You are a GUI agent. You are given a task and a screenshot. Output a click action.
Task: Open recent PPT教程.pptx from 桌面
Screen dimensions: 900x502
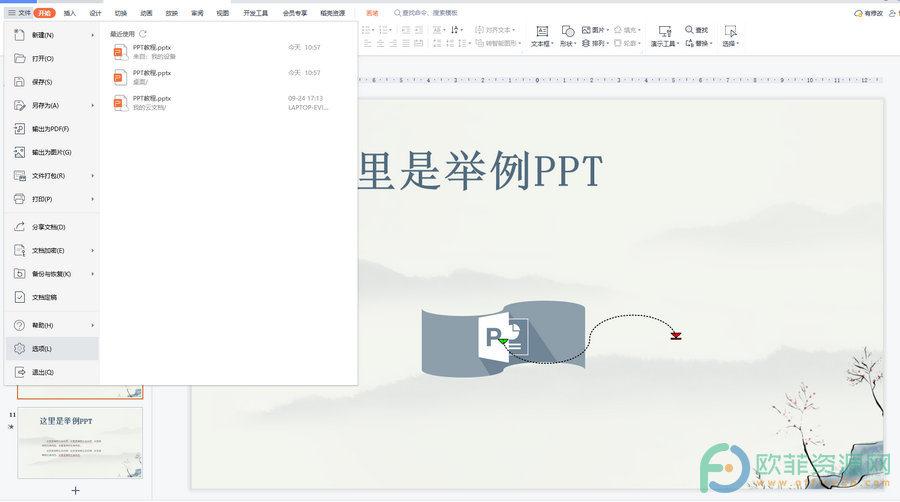pyautogui.click(x=228, y=77)
